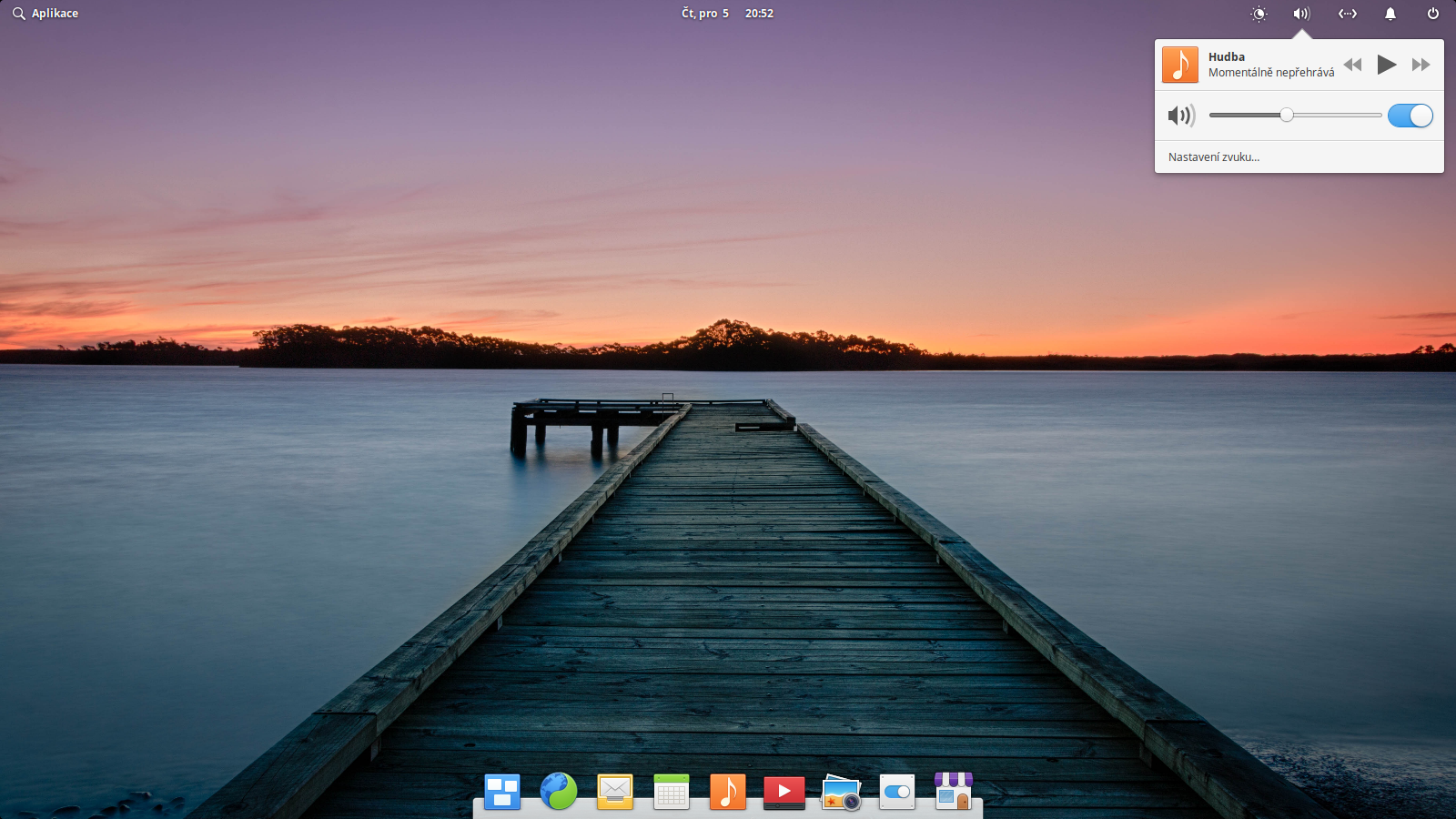
Task: Launch the web browser from the dock
Action: pos(558,791)
